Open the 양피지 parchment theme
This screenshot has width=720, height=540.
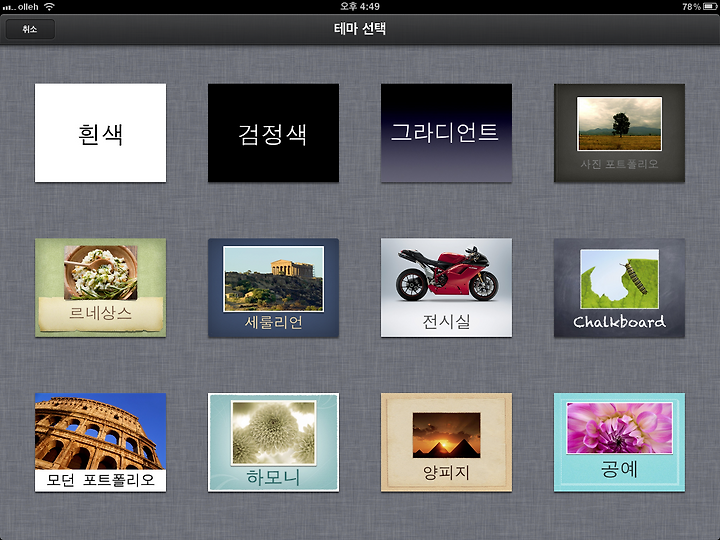(x=446, y=442)
